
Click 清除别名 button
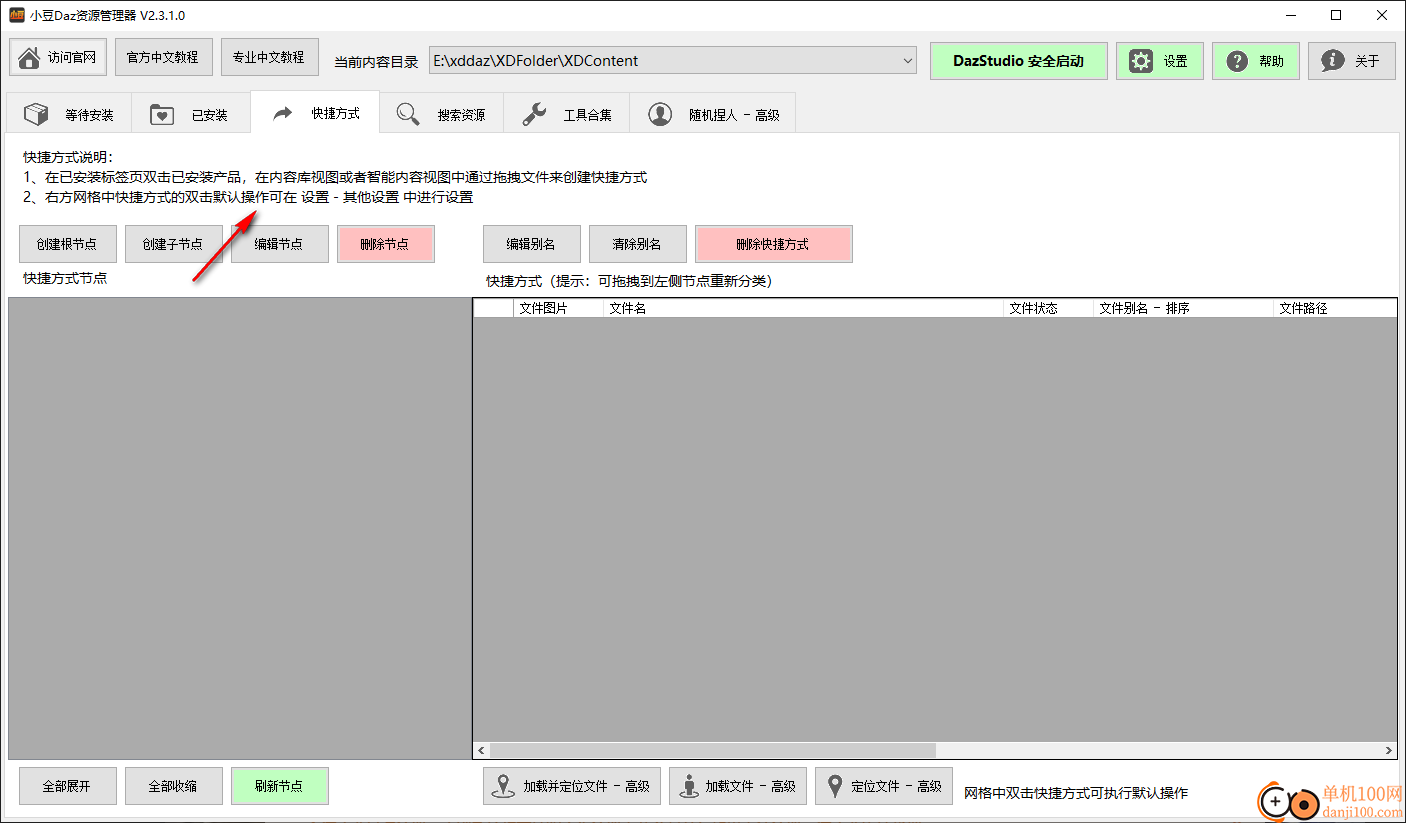pyautogui.click(x=638, y=244)
